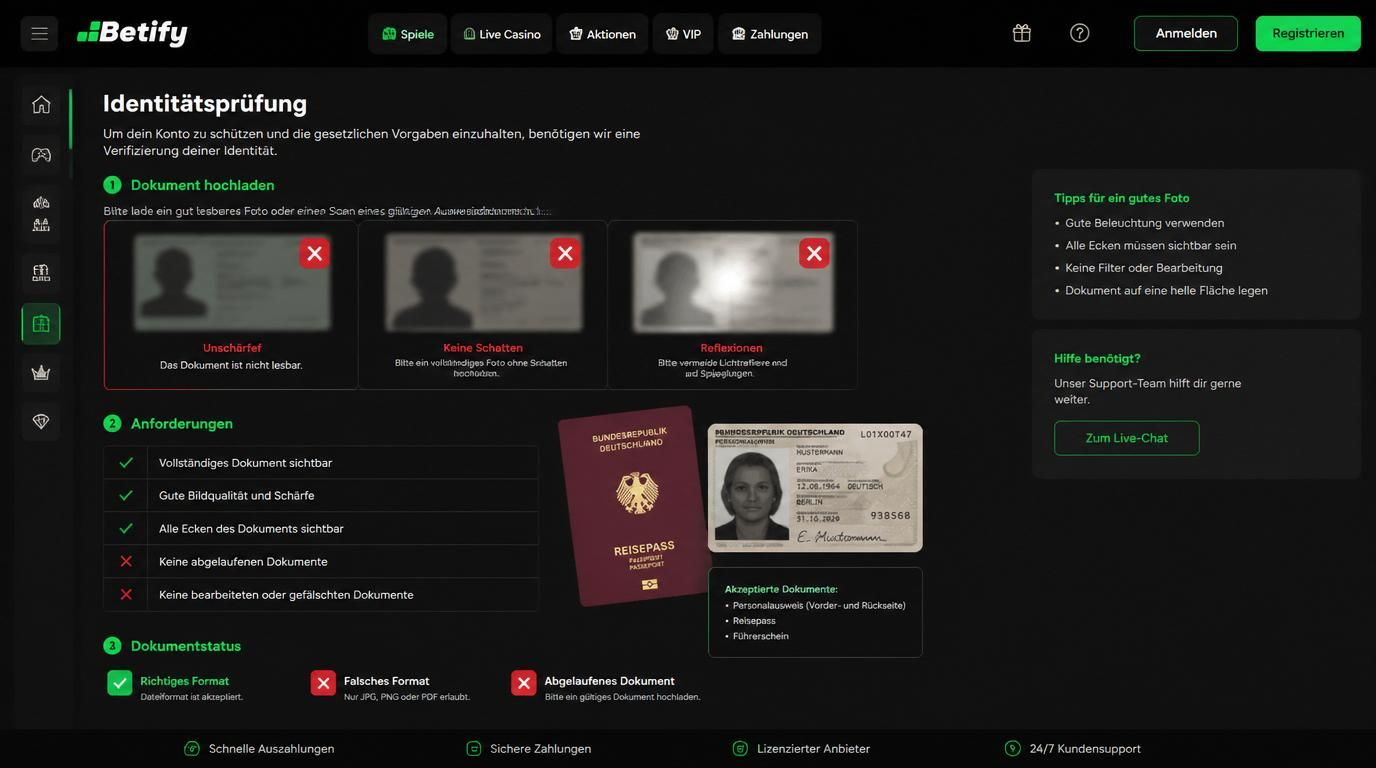Click the green check beside Richtiges Format

click(120, 683)
